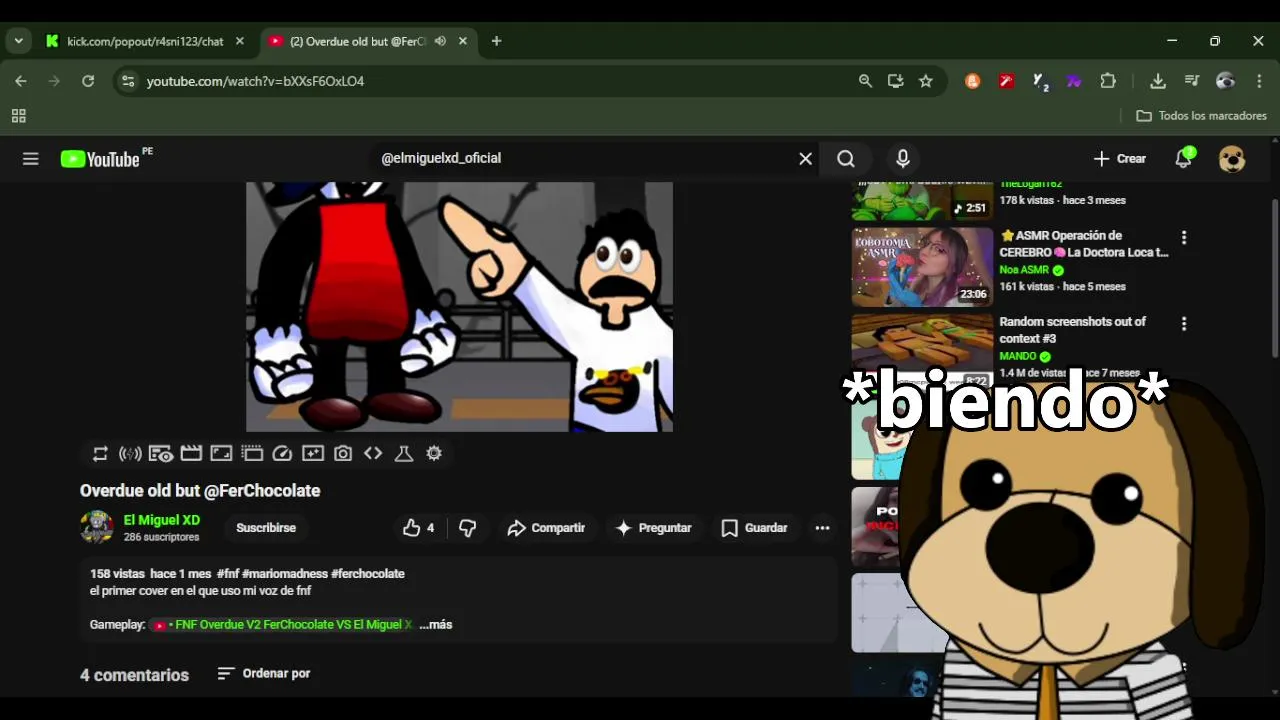The height and width of the screenshot is (720, 1280).
Task: Open the YouTube account avatar menu
Action: 1232,159
